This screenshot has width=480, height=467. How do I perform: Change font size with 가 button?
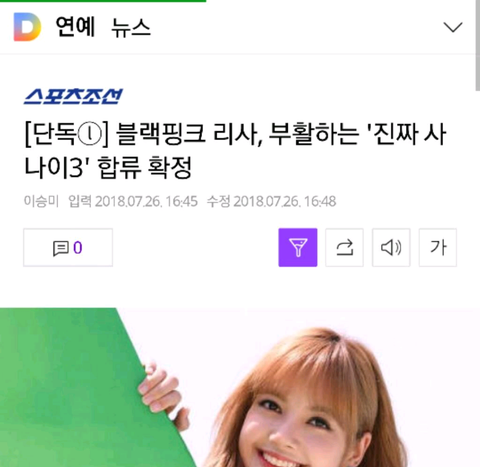pos(438,247)
